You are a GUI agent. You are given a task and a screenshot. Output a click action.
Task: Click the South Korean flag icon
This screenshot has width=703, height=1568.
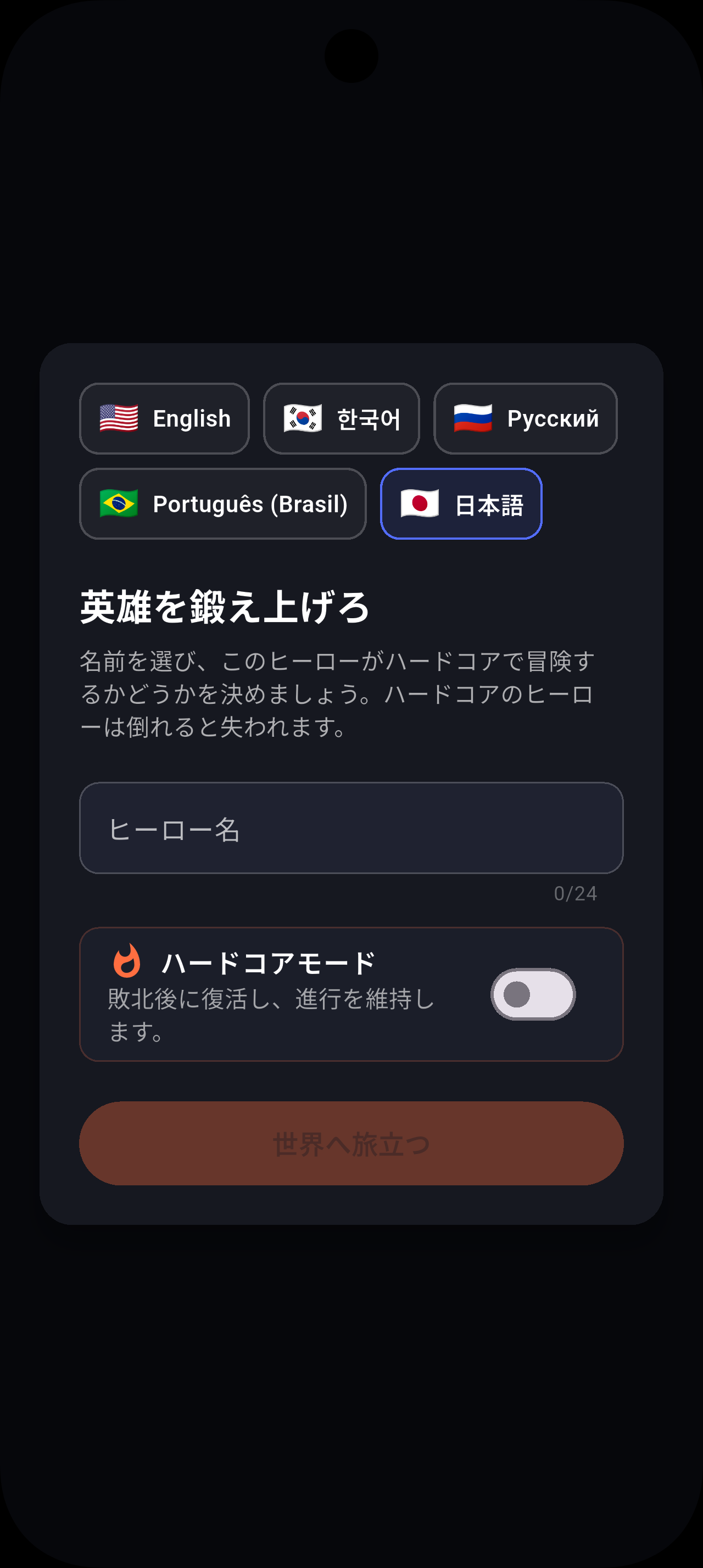(303, 418)
